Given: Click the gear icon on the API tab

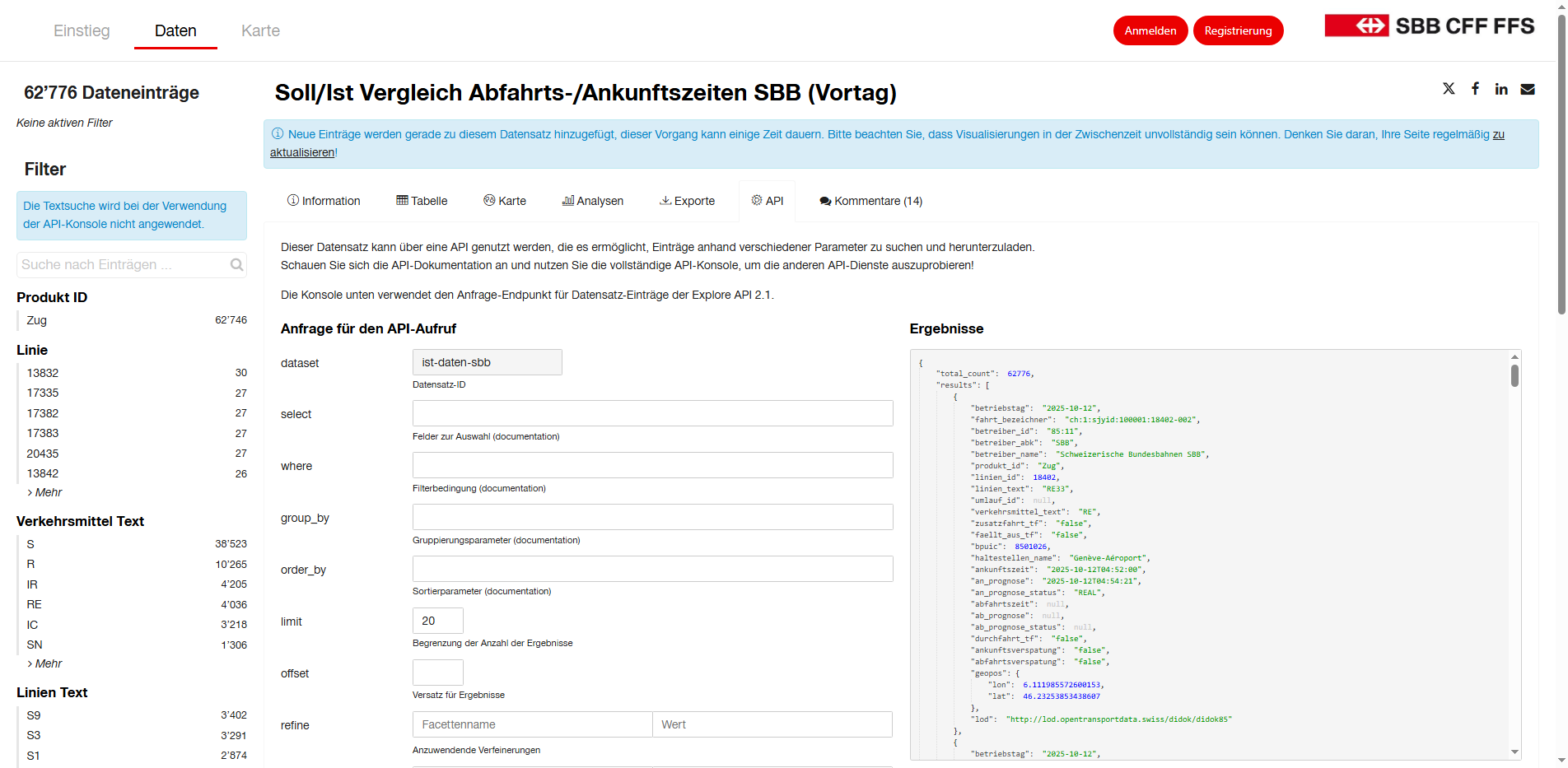Looking at the screenshot, I should coord(755,200).
